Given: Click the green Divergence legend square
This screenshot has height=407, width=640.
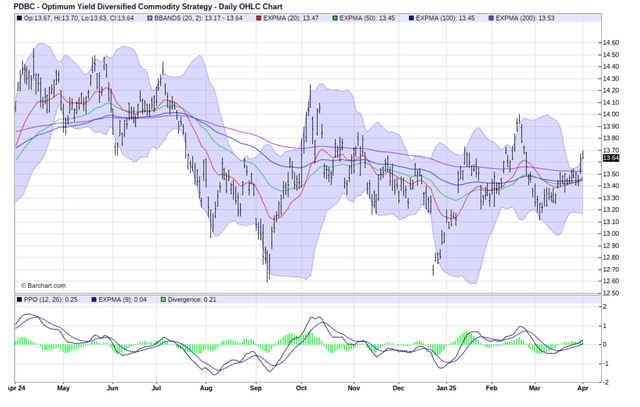Looking at the screenshot, I should coord(163,300).
